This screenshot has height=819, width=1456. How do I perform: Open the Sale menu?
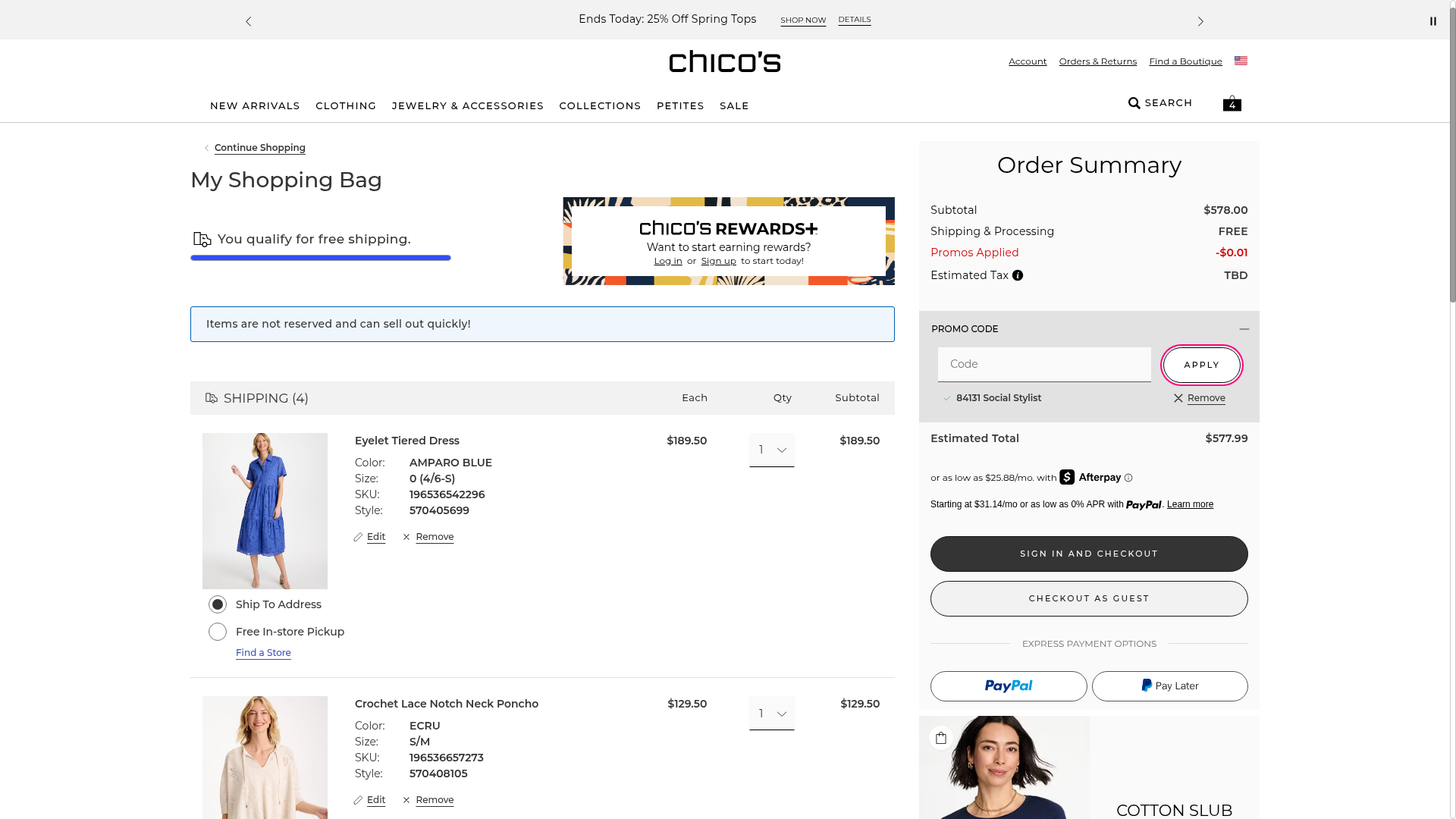point(734,106)
